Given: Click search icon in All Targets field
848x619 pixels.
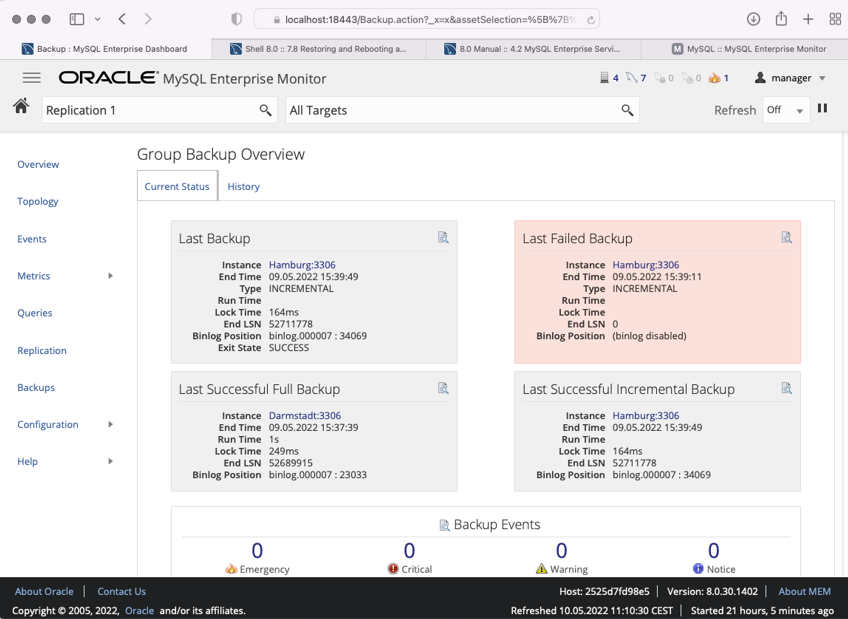Looking at the screenshot, I should 627,110.
